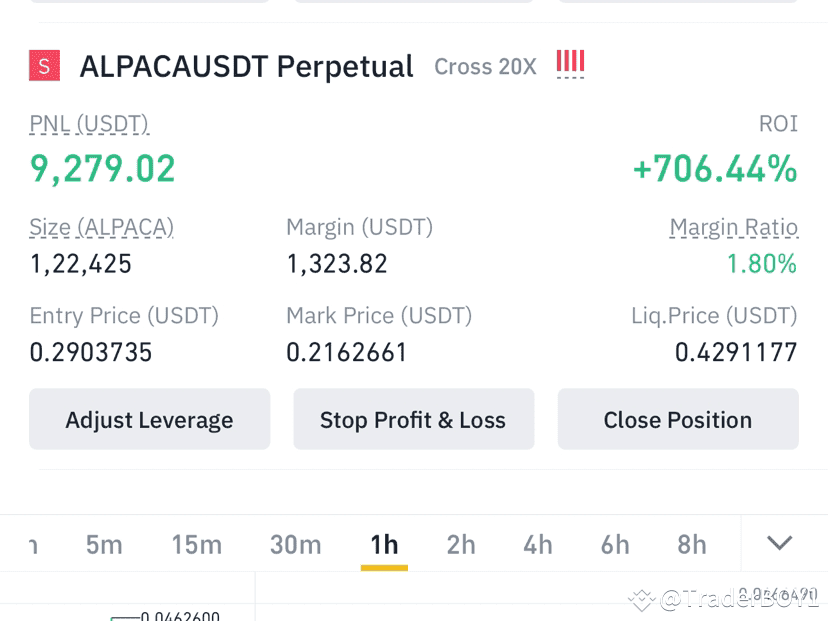Choose the 30m chart interval
828x621 pixels.
coord(296,544)
